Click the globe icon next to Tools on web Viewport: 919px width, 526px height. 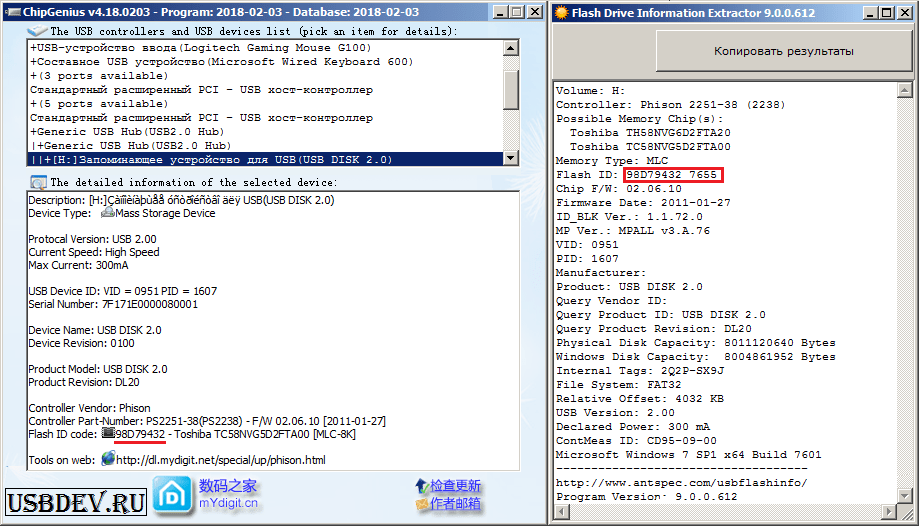[x=108, y=459]
